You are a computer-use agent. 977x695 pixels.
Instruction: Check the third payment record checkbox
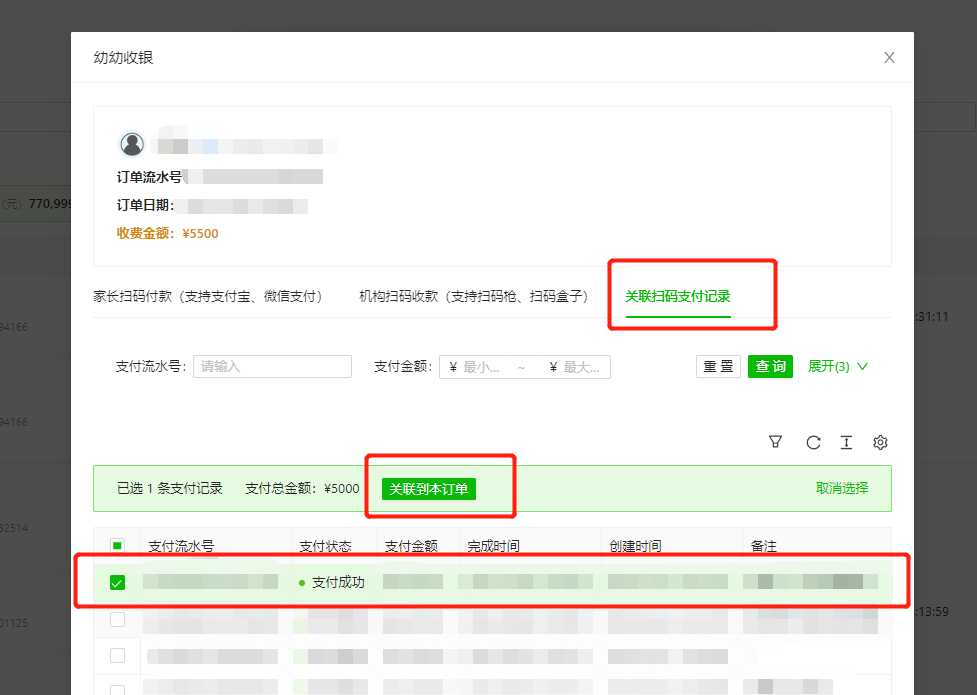pyautogui.click(x=117, y=656)
